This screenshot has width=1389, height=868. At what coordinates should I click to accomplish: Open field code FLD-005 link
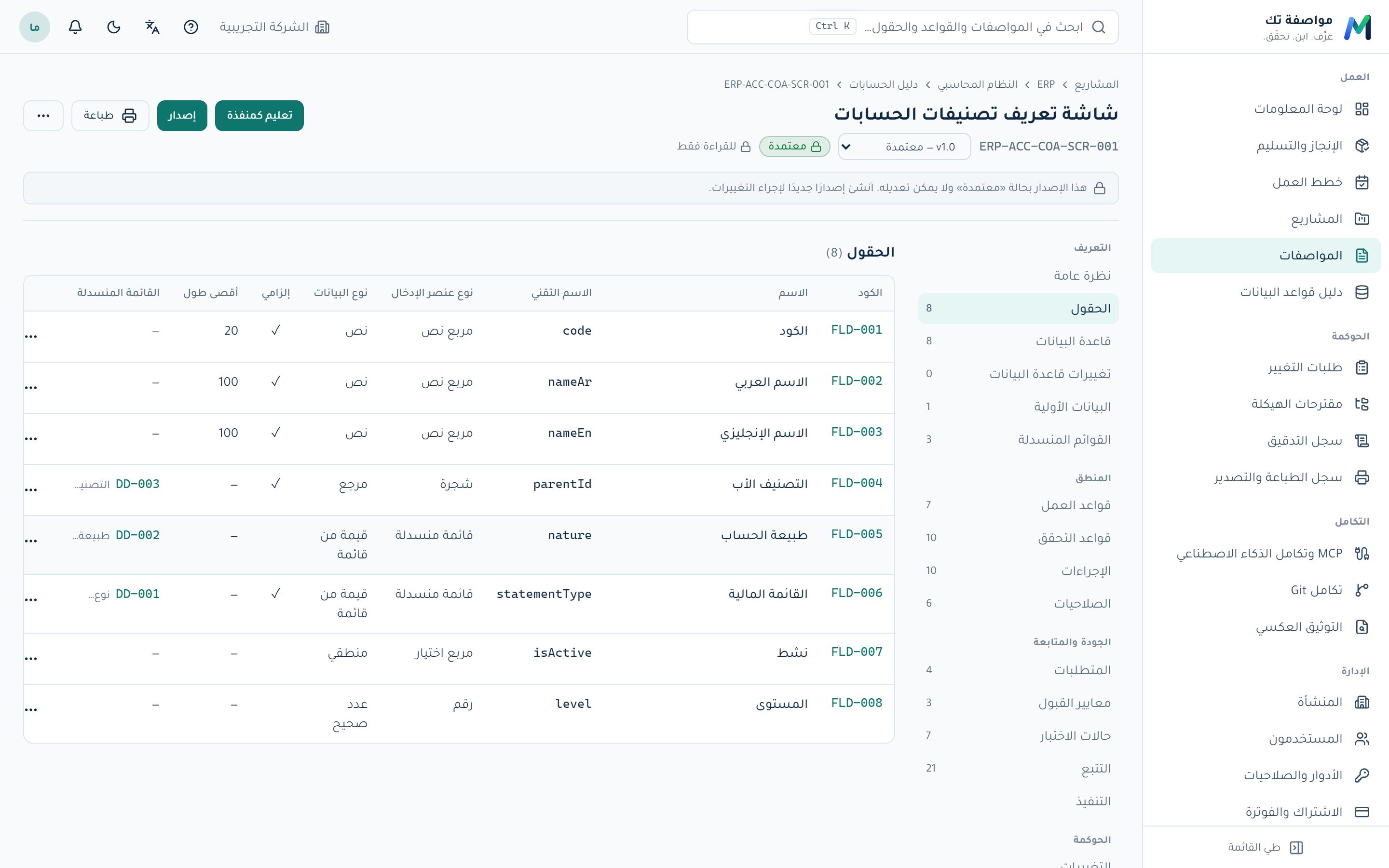(x=857, y=534)
